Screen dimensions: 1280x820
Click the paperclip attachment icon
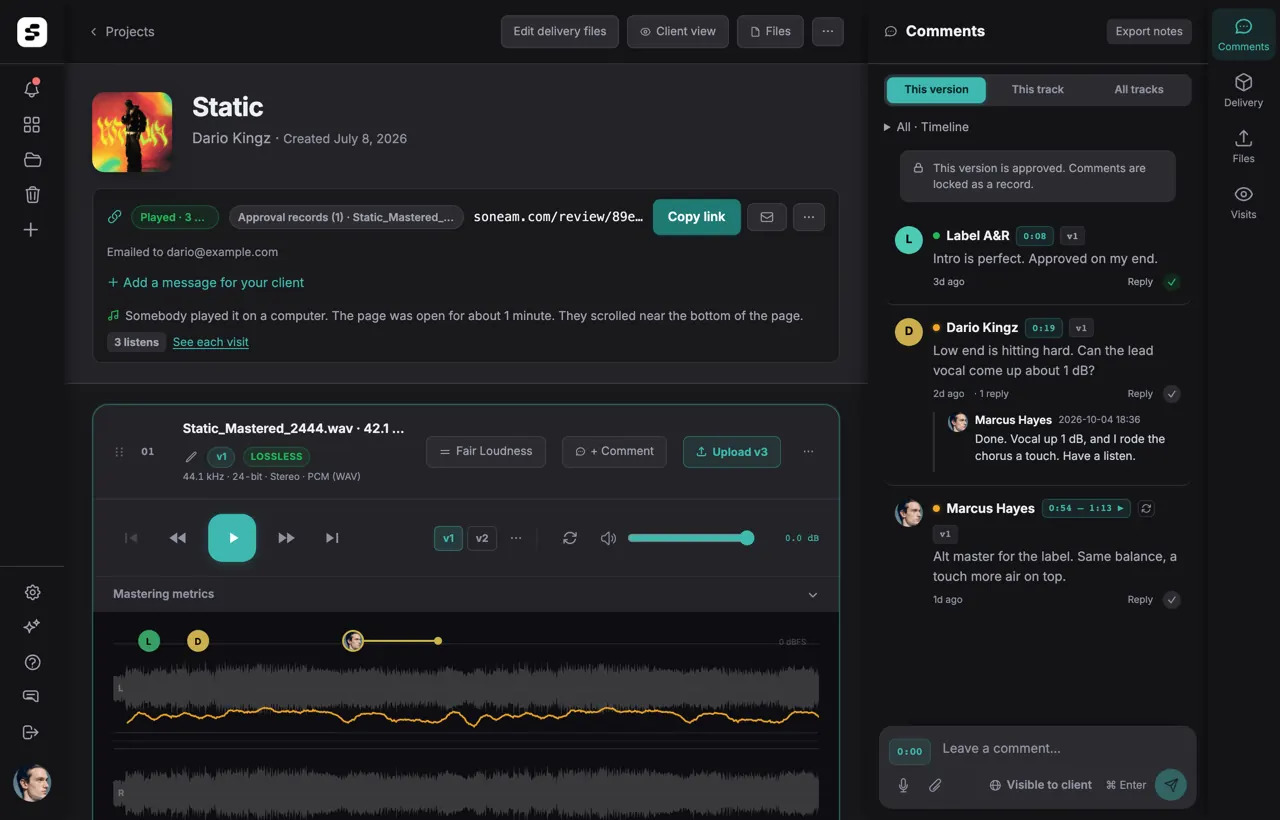pyautogui.click(x=935, y=785)
